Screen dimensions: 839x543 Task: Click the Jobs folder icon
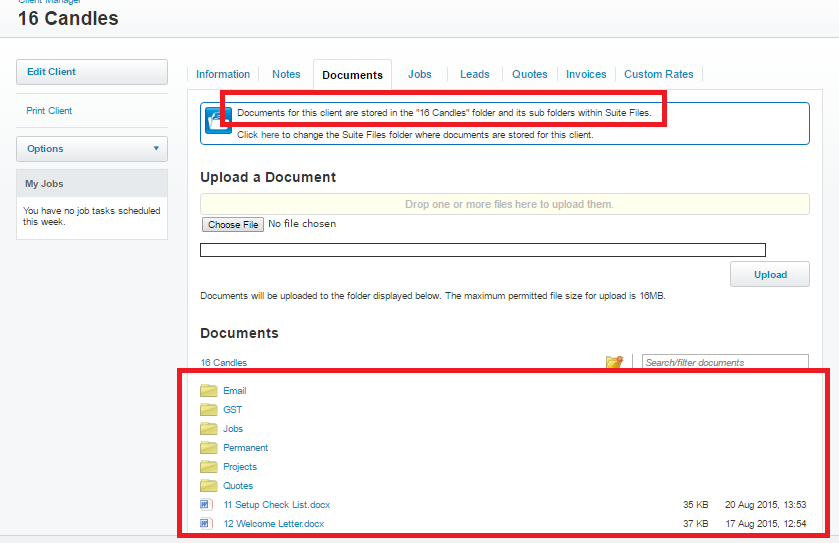209,429
